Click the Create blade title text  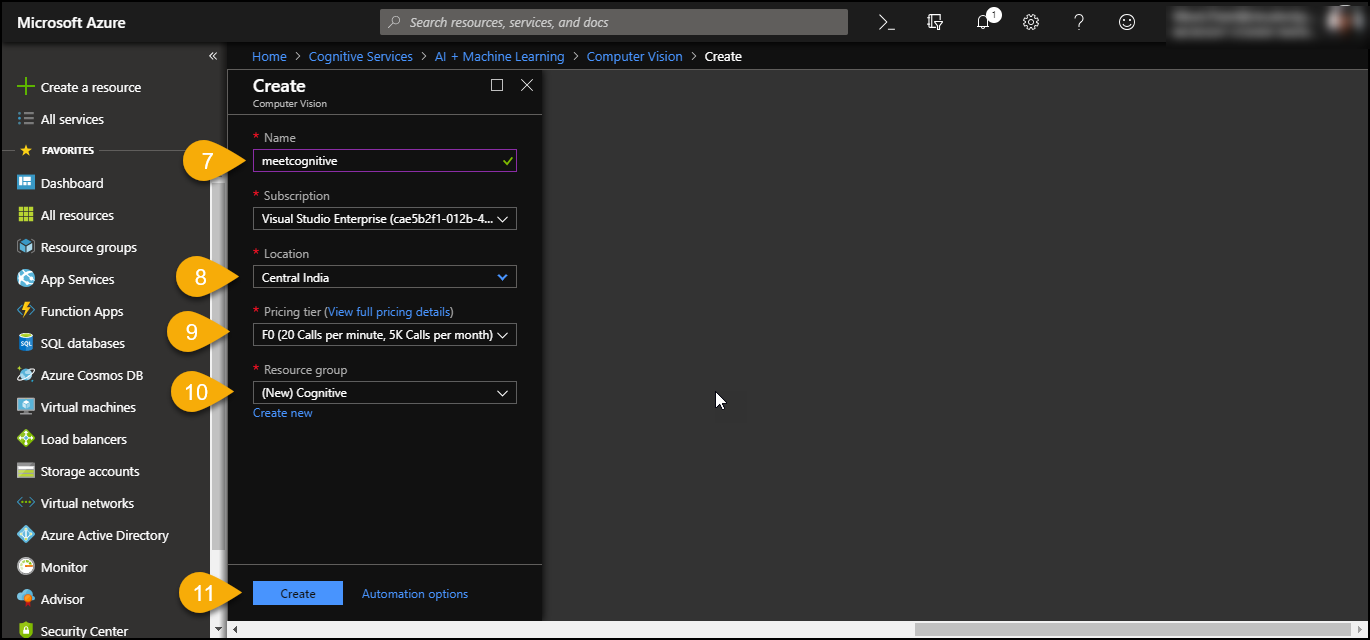279,86
